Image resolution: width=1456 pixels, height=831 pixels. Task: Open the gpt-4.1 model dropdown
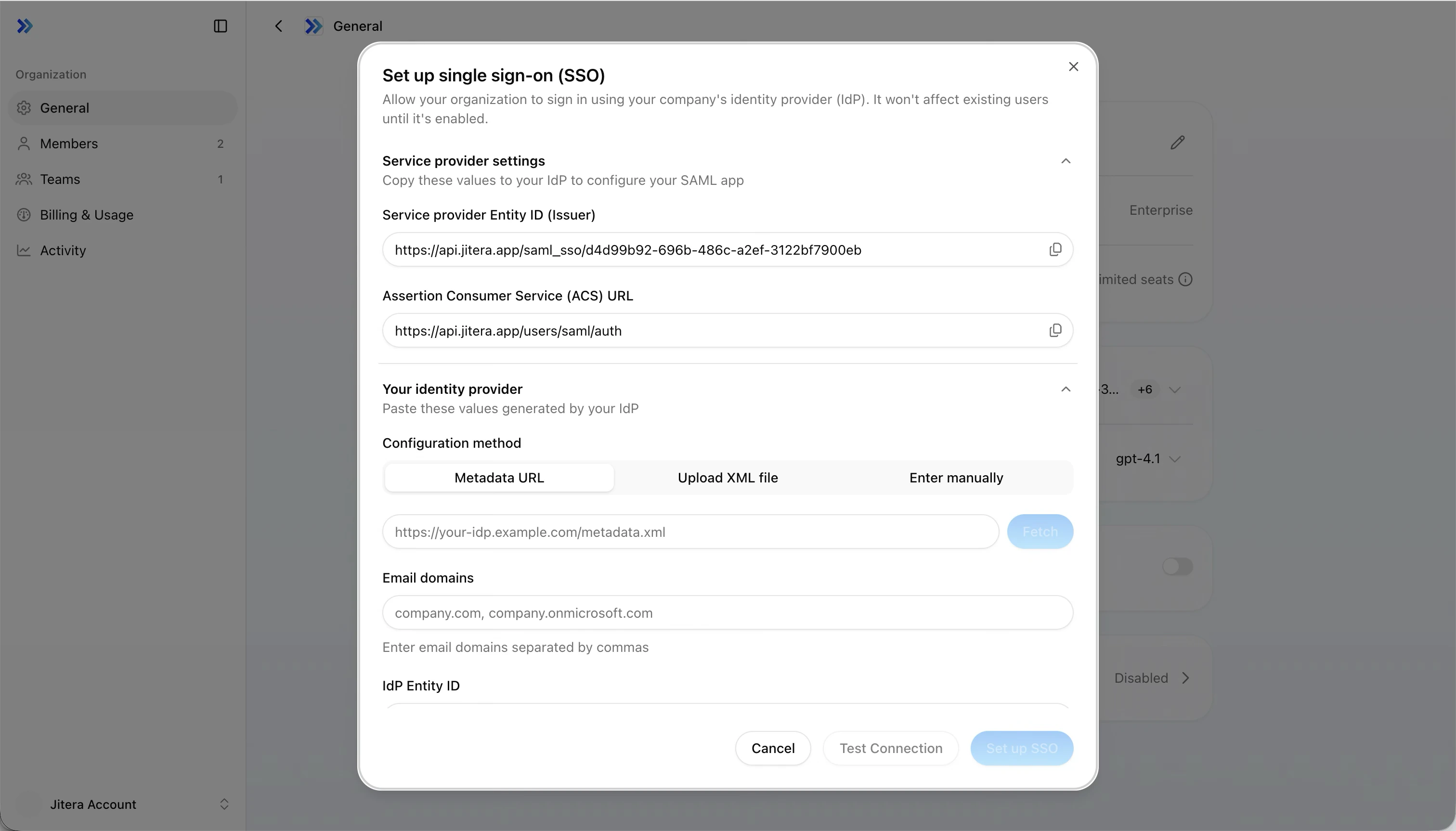pos(1148,459)
